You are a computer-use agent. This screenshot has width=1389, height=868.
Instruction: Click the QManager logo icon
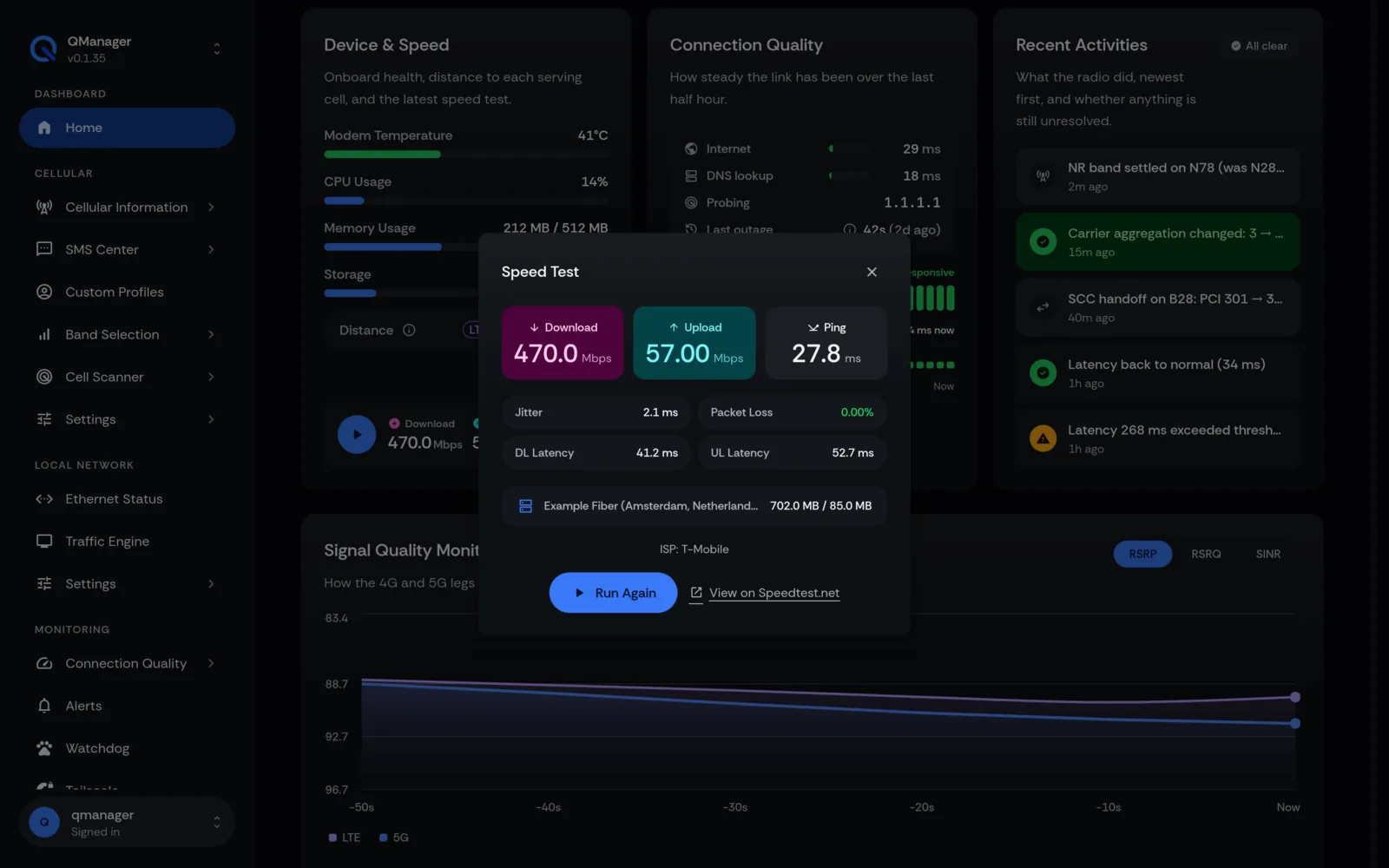(43, 49)
